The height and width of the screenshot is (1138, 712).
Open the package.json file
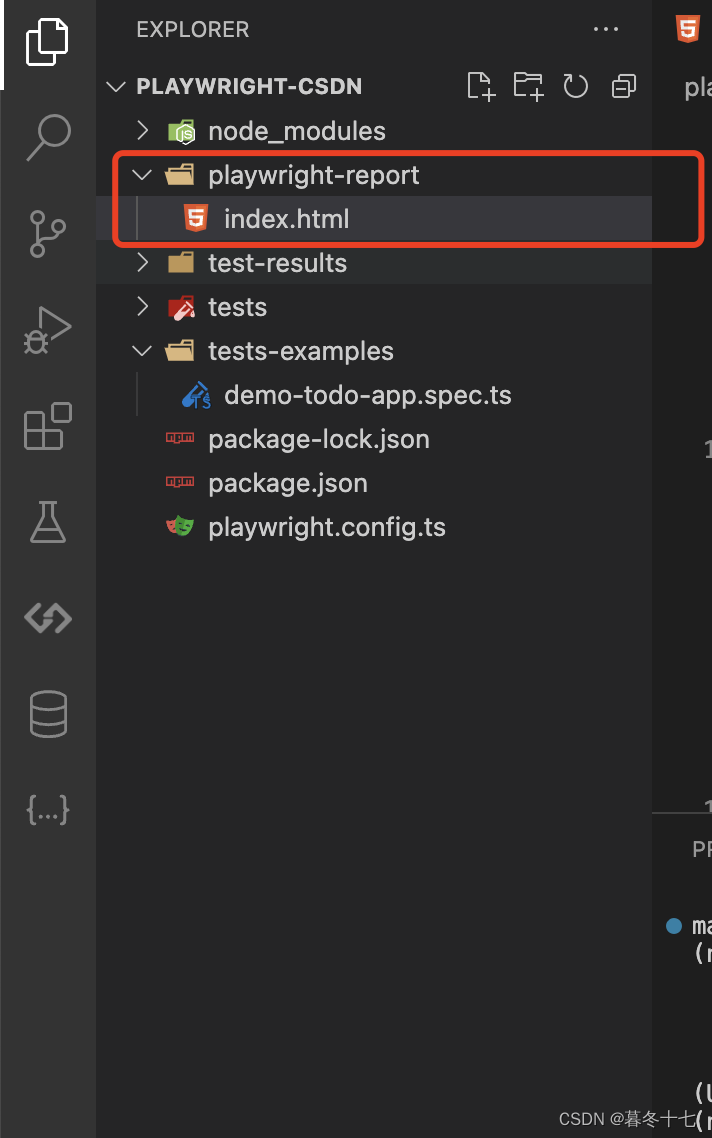pos(287,482)
